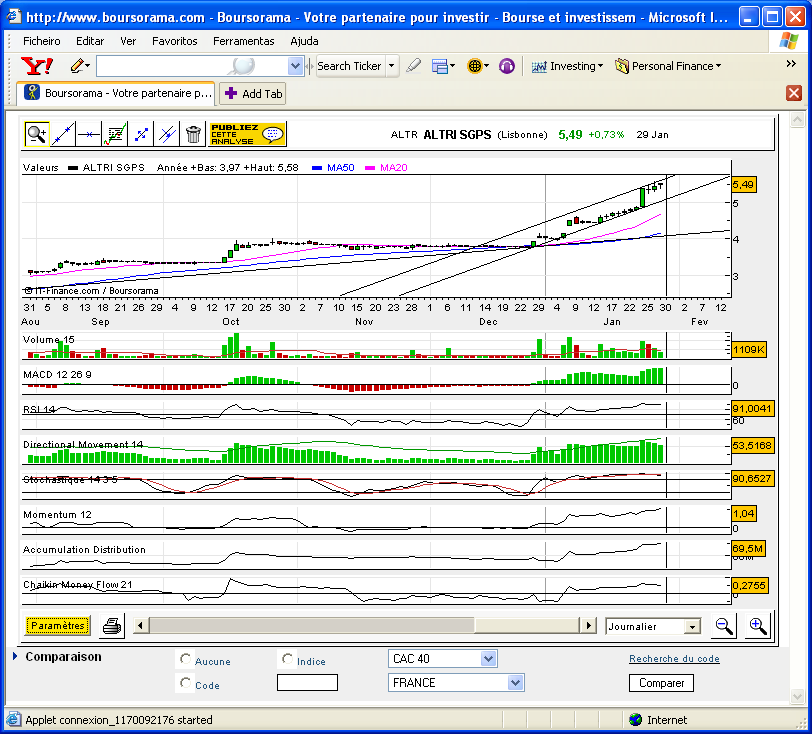Viewport: 812px width, 734px height.
Task: Open the Ajuda menu
Action: (304, 41)
